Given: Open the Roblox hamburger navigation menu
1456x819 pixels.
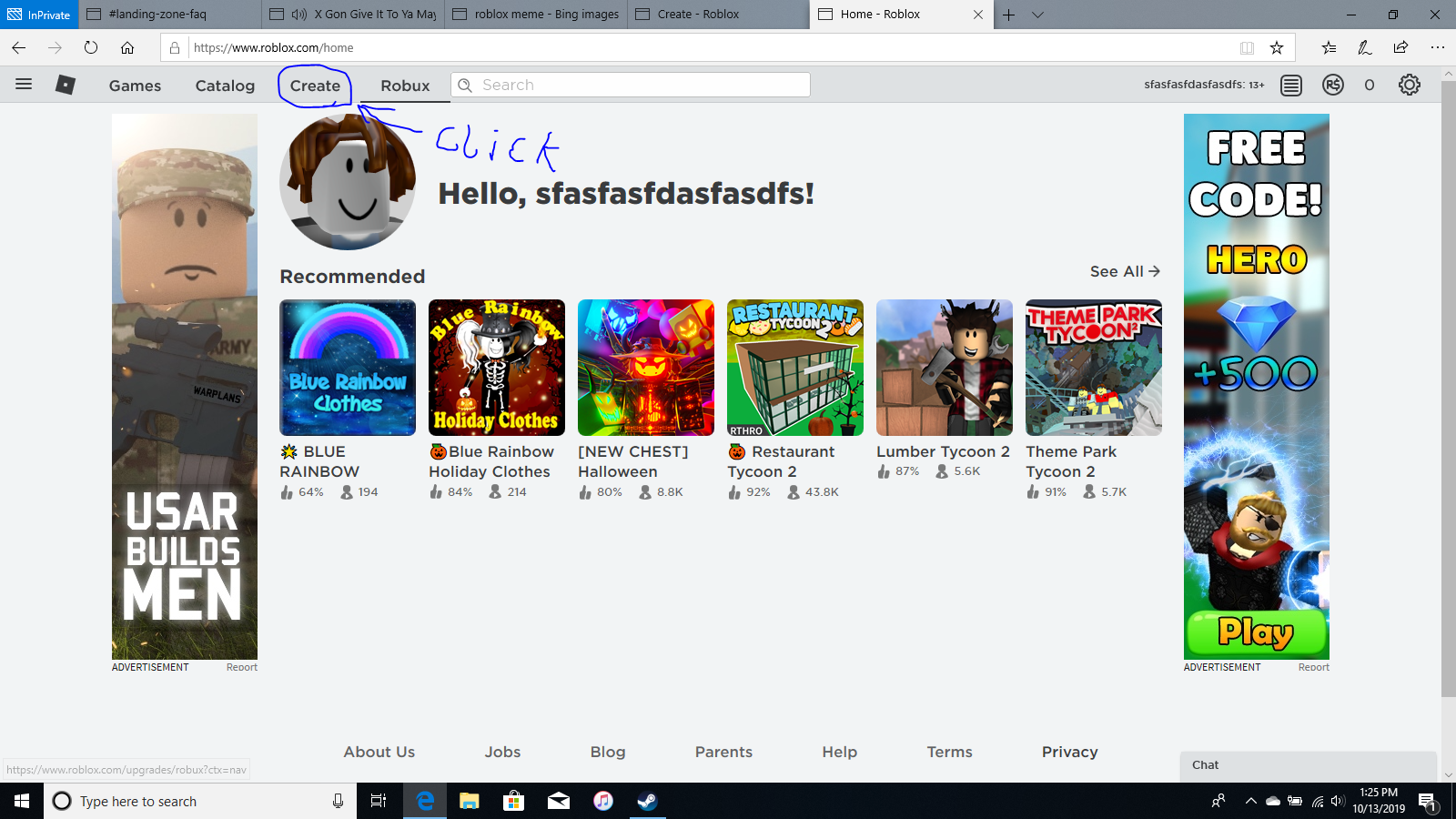Looking at the screenshot, I should [x=24, y=85].
